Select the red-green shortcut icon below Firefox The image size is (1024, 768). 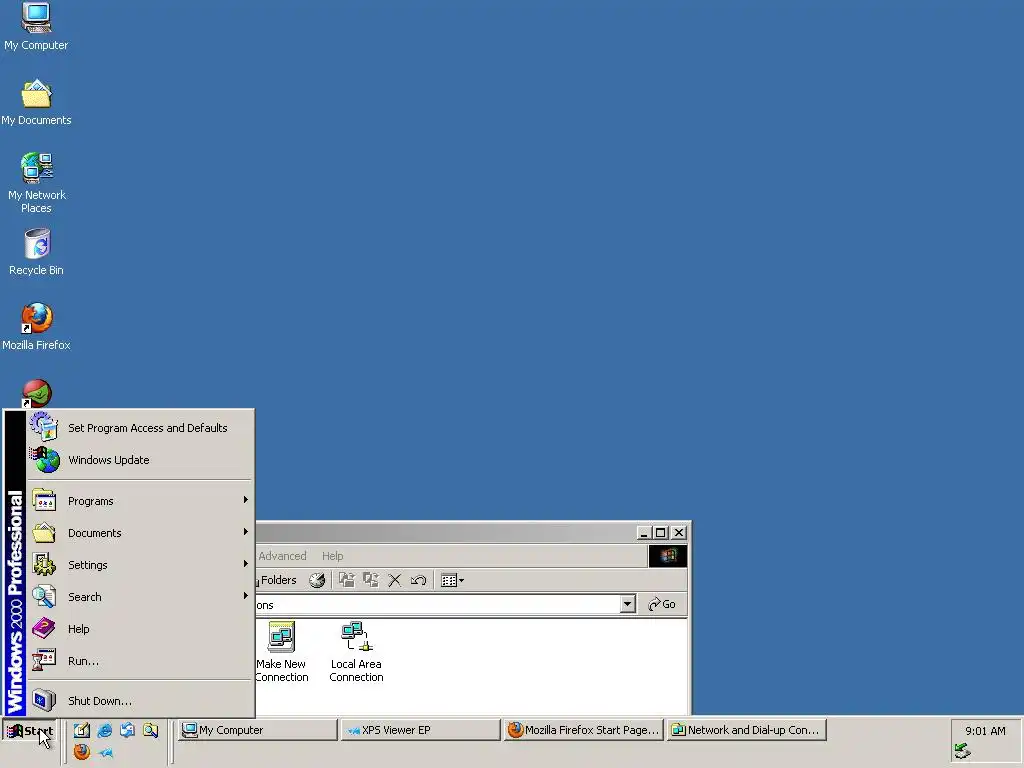[37, 393]
